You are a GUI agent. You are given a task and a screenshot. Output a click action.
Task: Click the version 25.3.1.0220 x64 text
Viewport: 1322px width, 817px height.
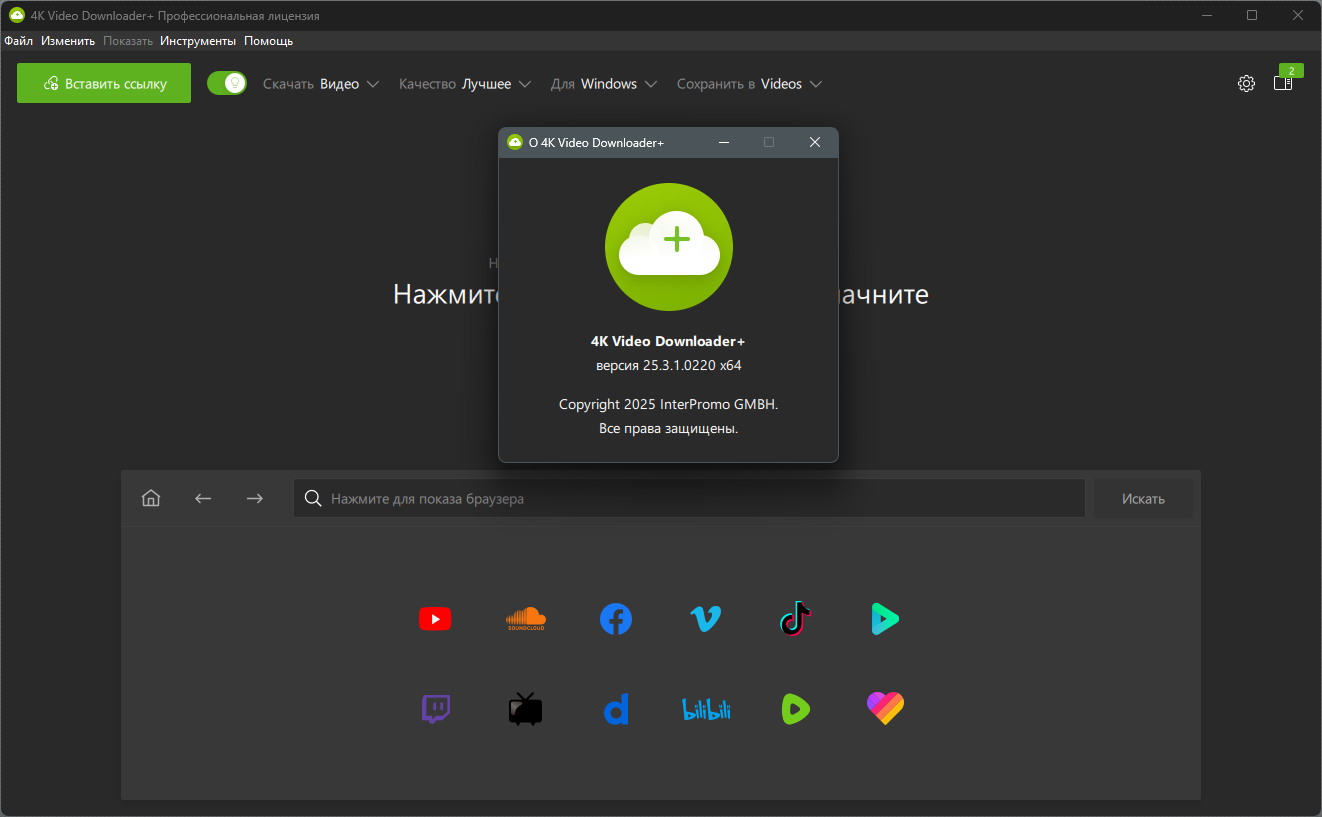point(669,366)
